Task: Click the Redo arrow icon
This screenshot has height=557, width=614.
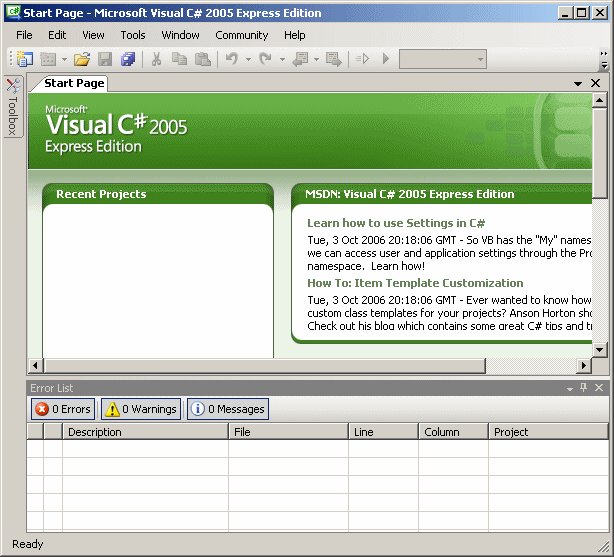Action: pyautogui.click(x=265, y=59)
